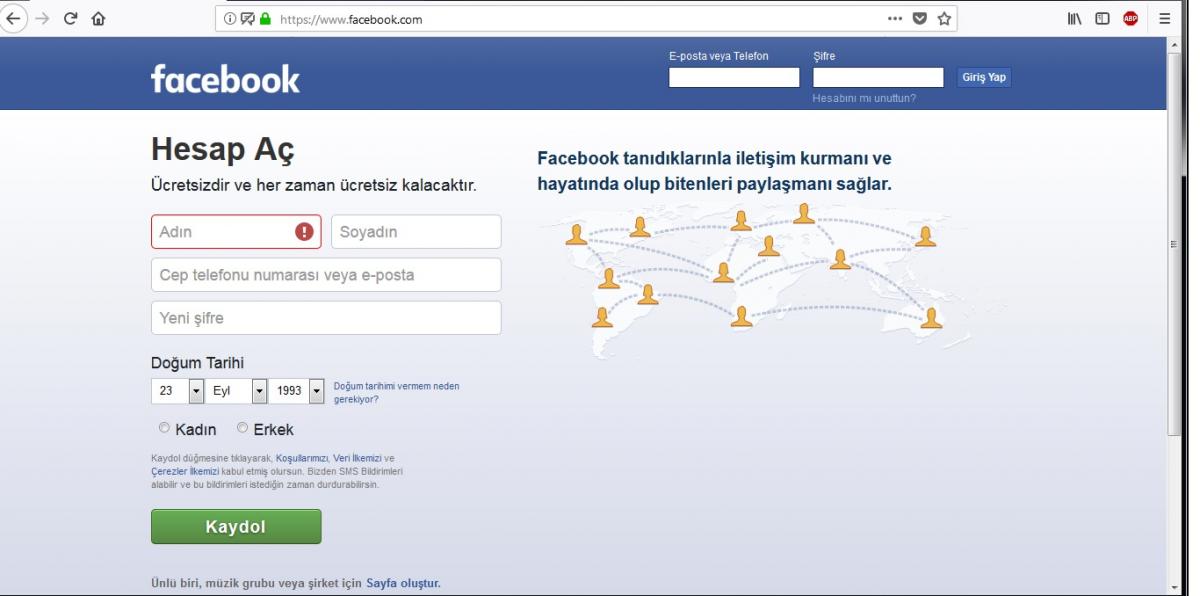Open the Adblock Plus extension icon
Image resolution: width=1200 pixels, height=596 pixels.
click(1131, 18)
